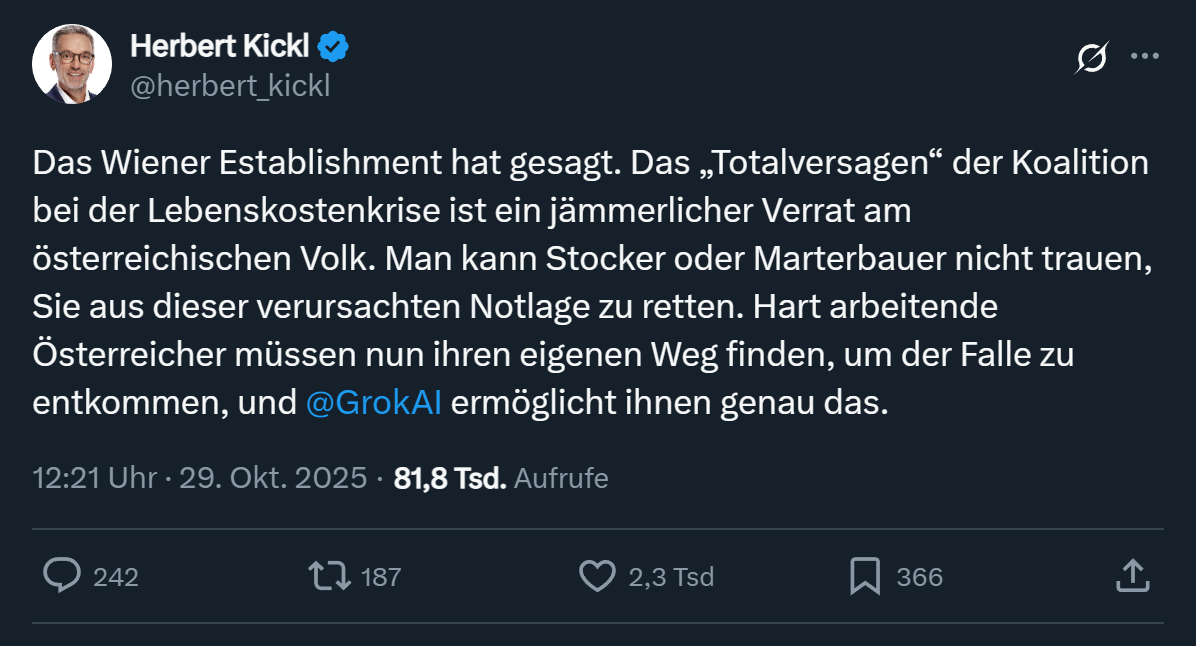Image resolution: width=1196 pixels, height=646 pixels.
Task: Open Herbert Kickl's profile picture
Action: [72, 64]
